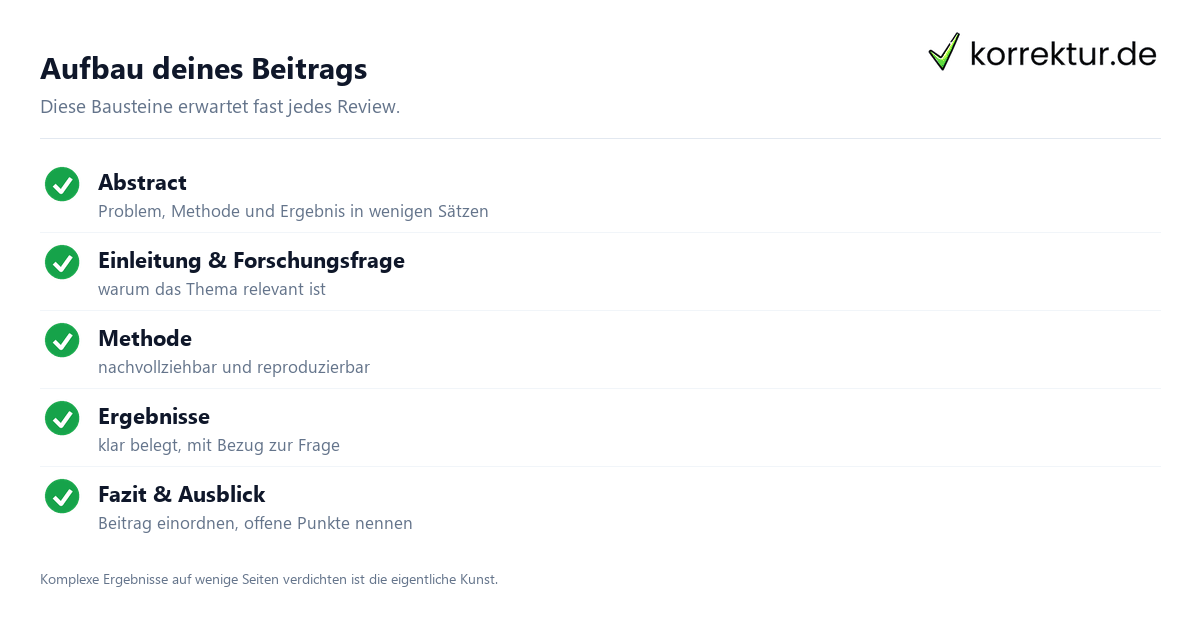Click the korrektur.de logo checkmark
This screenshot has width=1200, height=630.
(944, 52)
